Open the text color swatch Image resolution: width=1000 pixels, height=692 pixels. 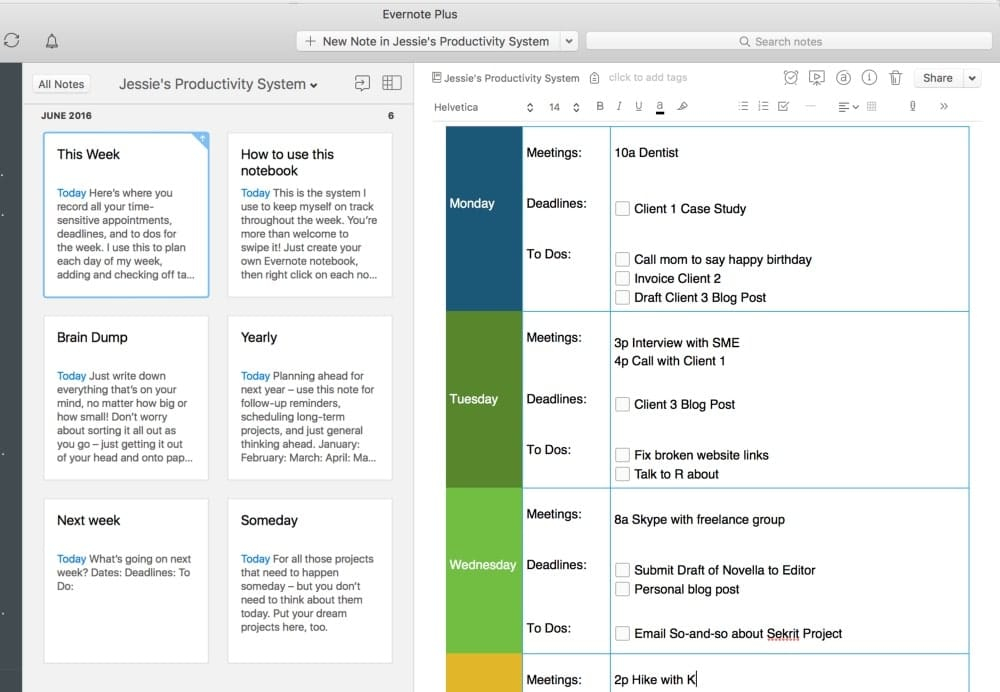pos(659,107)
